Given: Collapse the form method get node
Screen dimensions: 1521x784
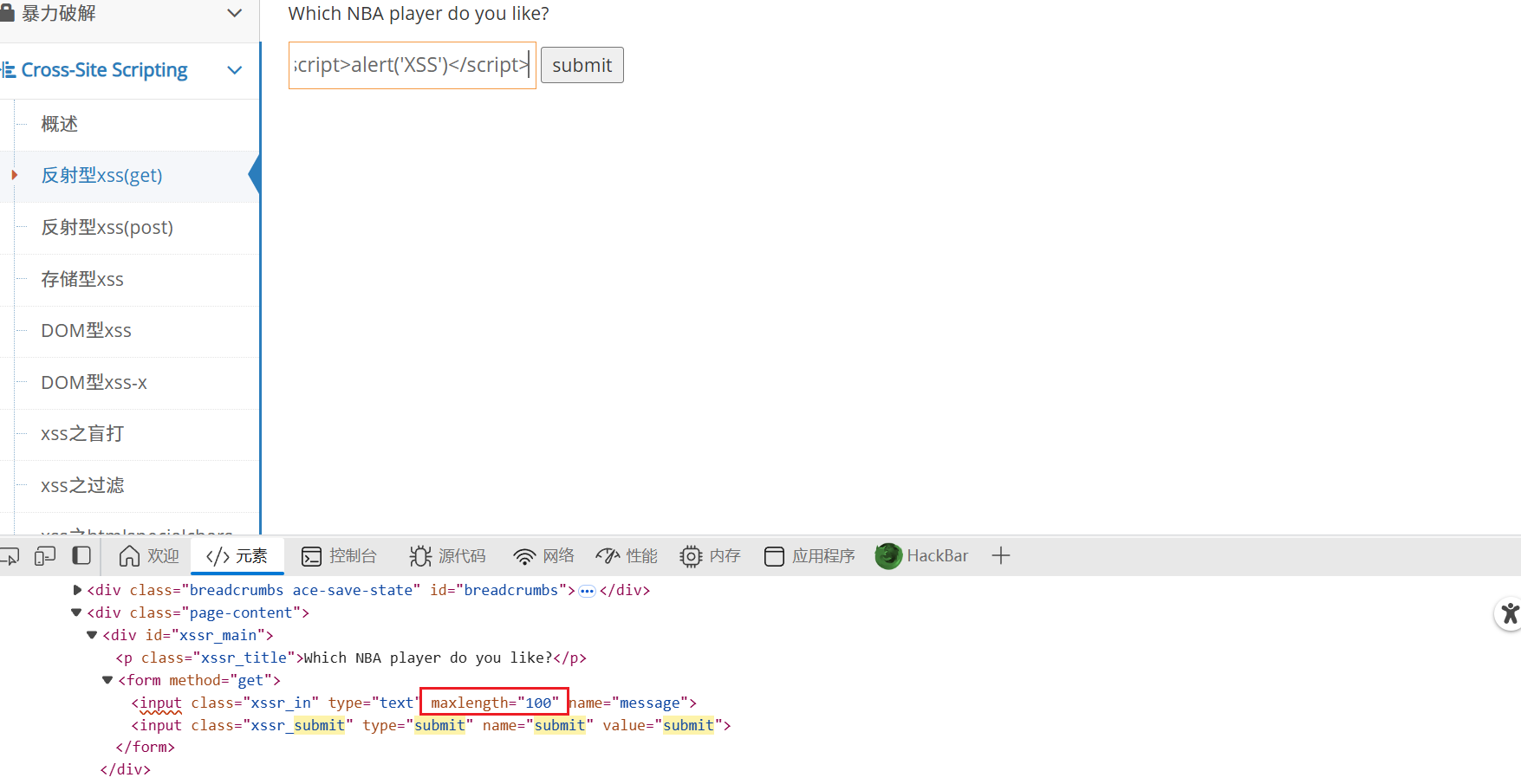Looking at the screenshot, I should [x=108, y=680].
